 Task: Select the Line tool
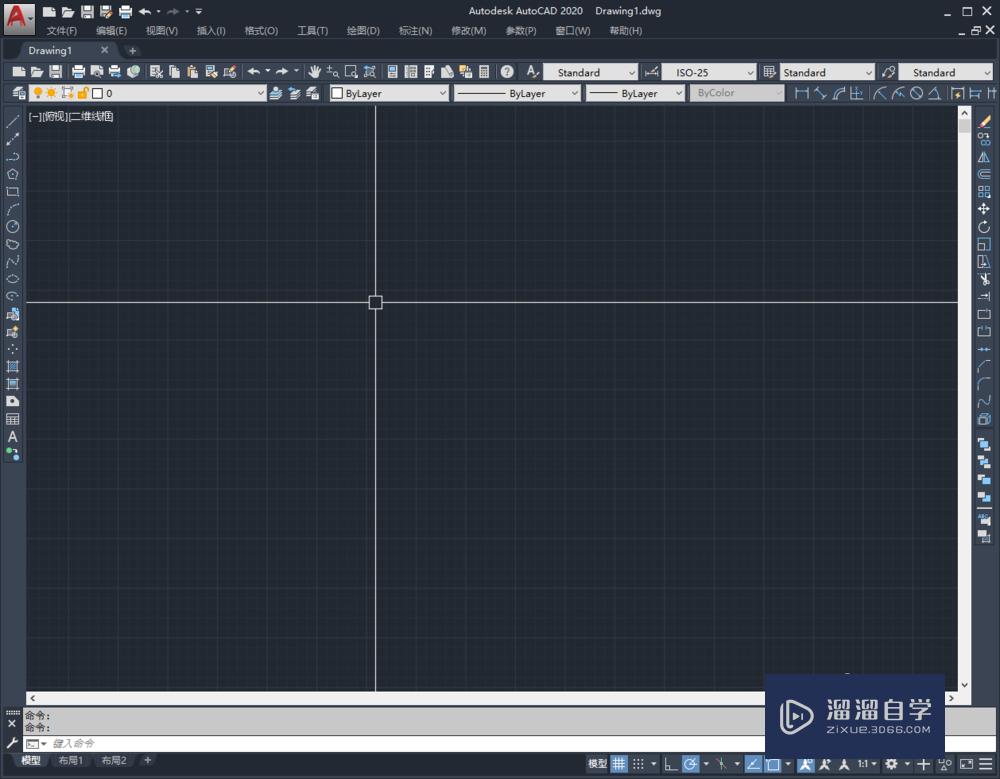click(x=12, y=122)
